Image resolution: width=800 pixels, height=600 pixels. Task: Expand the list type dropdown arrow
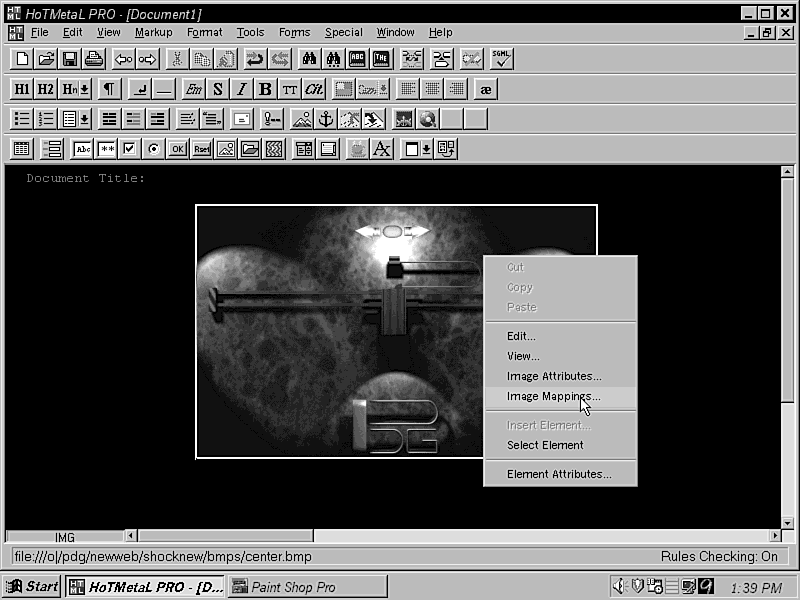click(85, 119)
